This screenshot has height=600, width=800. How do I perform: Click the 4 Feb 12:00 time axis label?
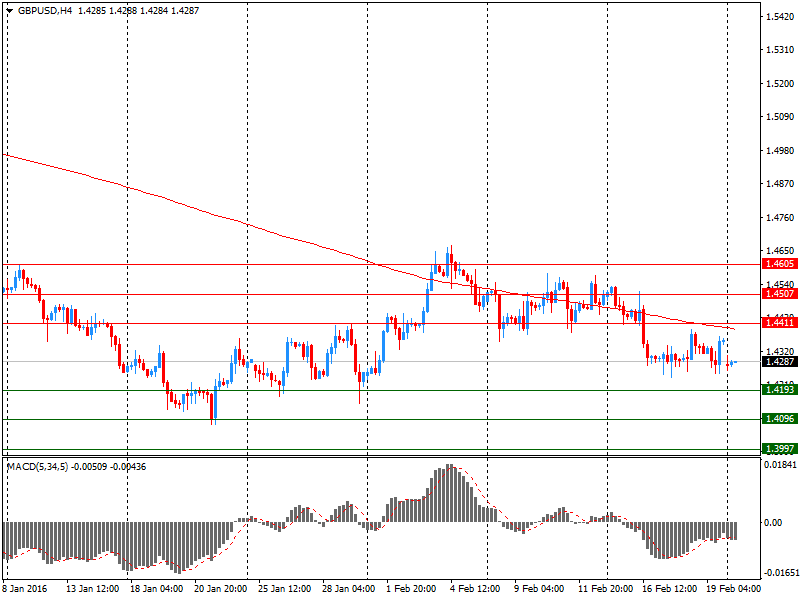(475, 589)
